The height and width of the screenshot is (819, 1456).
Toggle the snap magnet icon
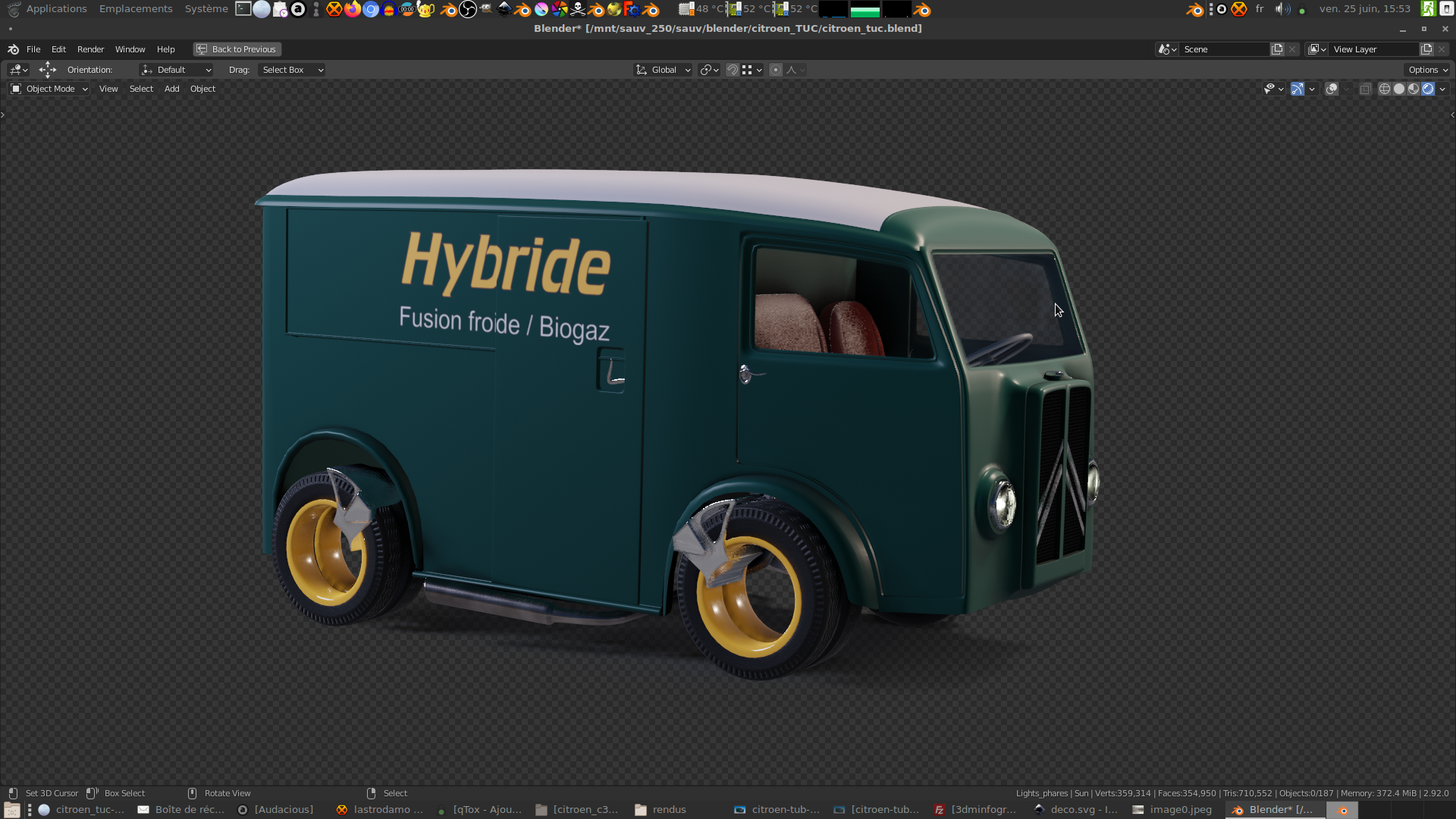click(x=733, y=70)
